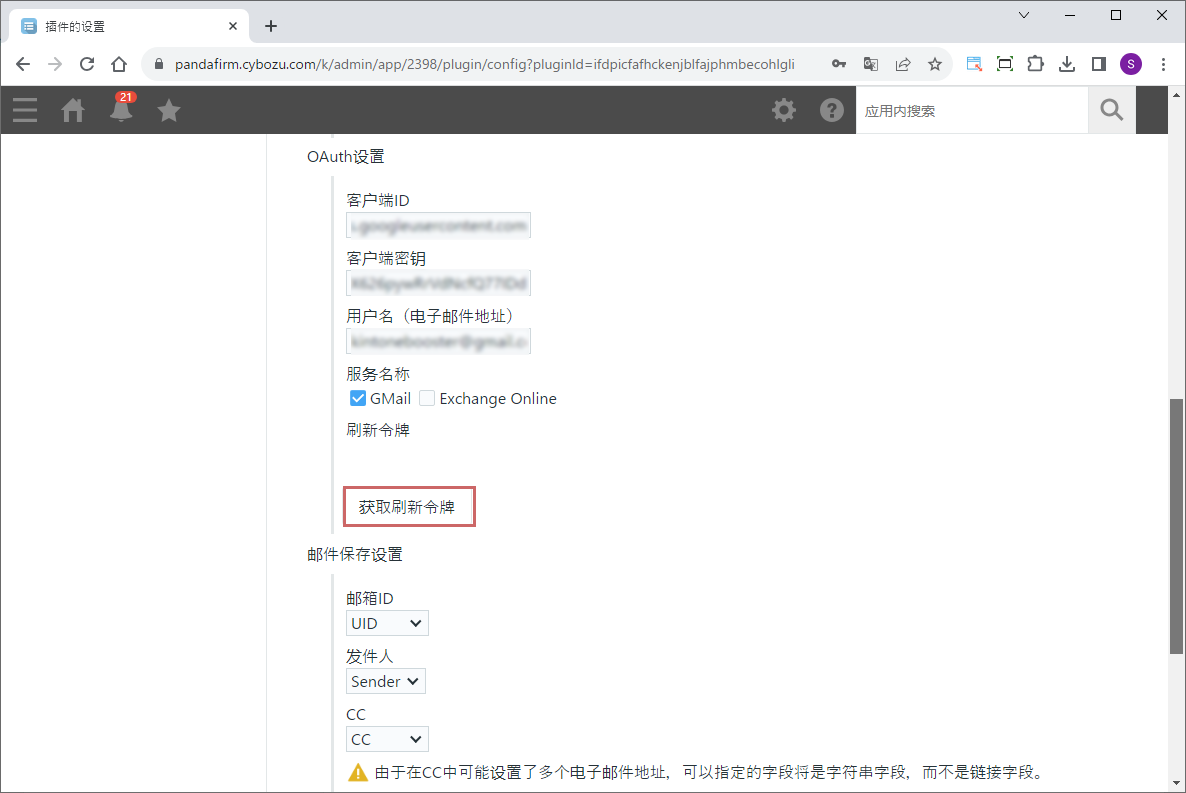Open the settings gear icon
1186x793 pixels.
tap(784, 110)
